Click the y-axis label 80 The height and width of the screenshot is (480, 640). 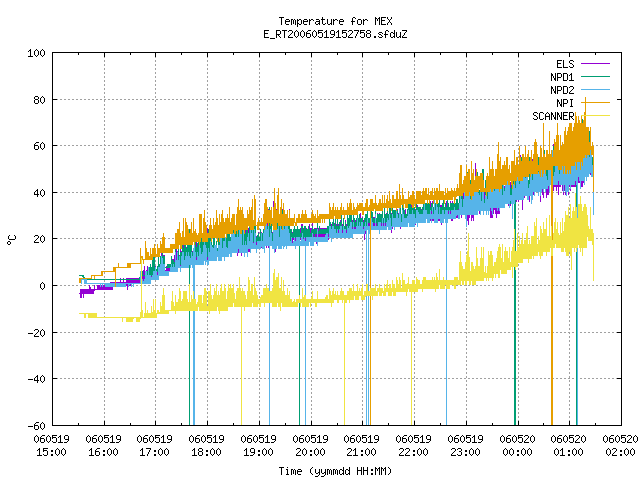[x=39, y=100]
